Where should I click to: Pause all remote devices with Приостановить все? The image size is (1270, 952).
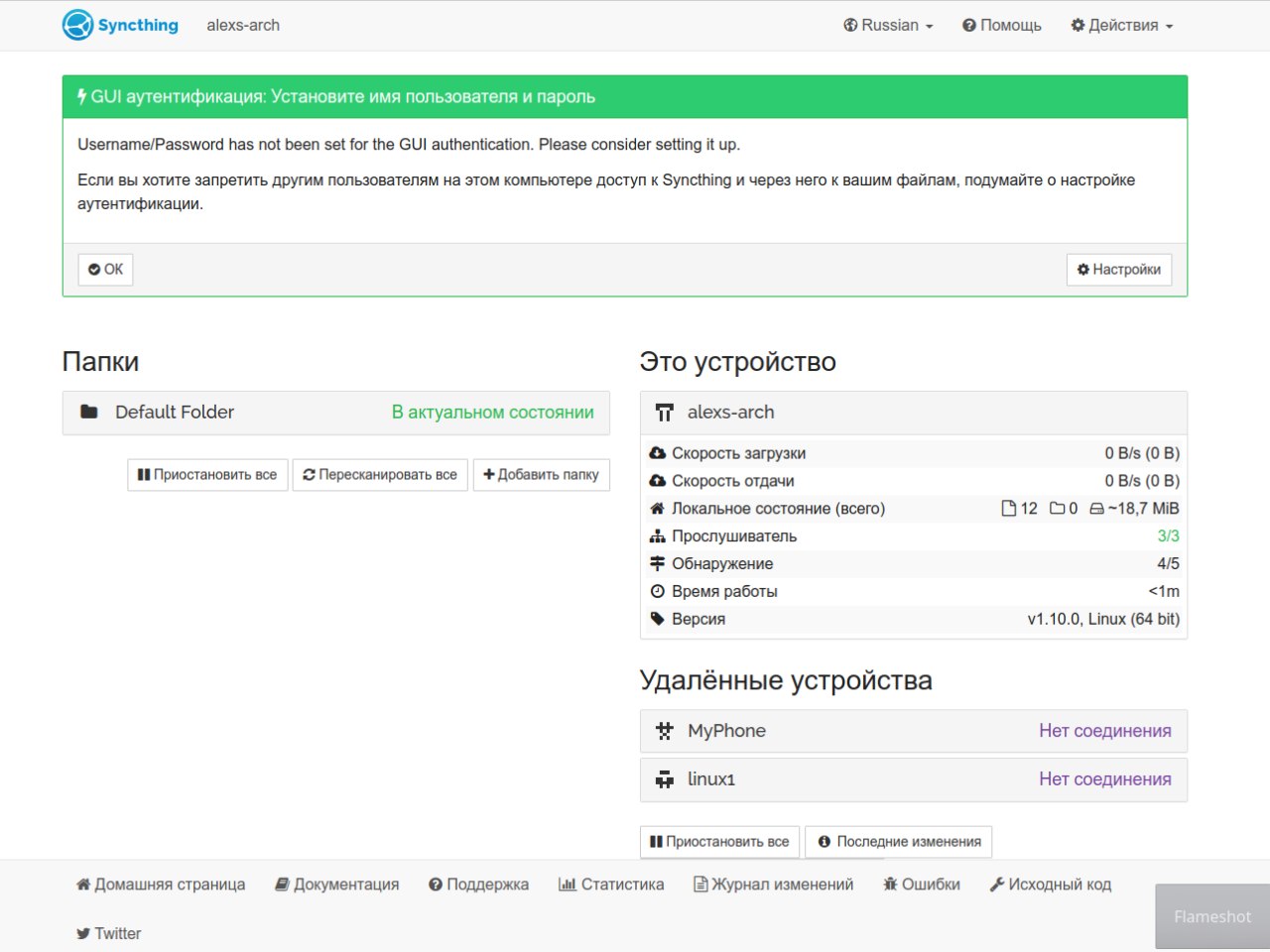tap(720, 842)
